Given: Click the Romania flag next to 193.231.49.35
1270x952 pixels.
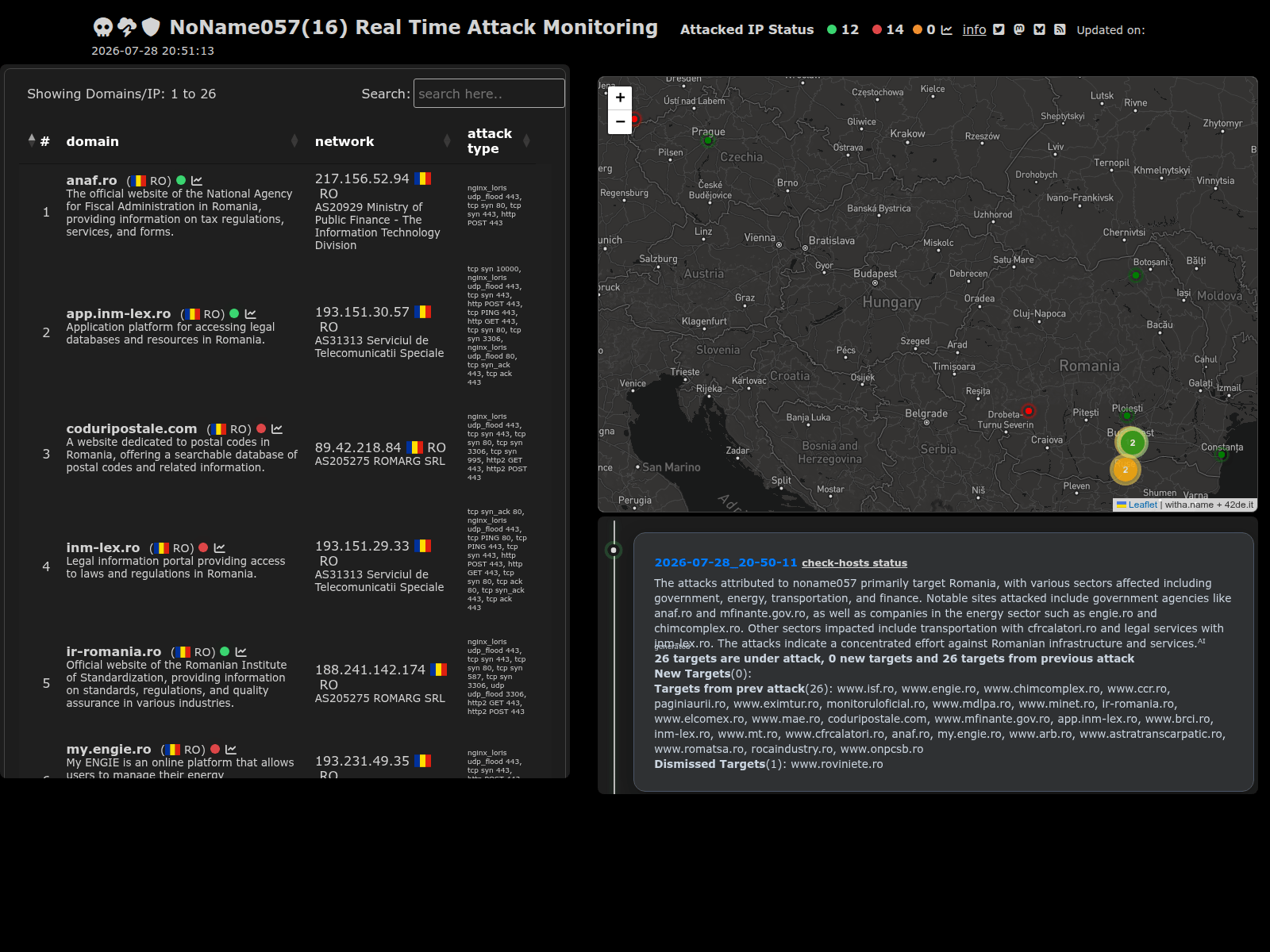Looking at the screenshot, I should [x=422, y=761].
